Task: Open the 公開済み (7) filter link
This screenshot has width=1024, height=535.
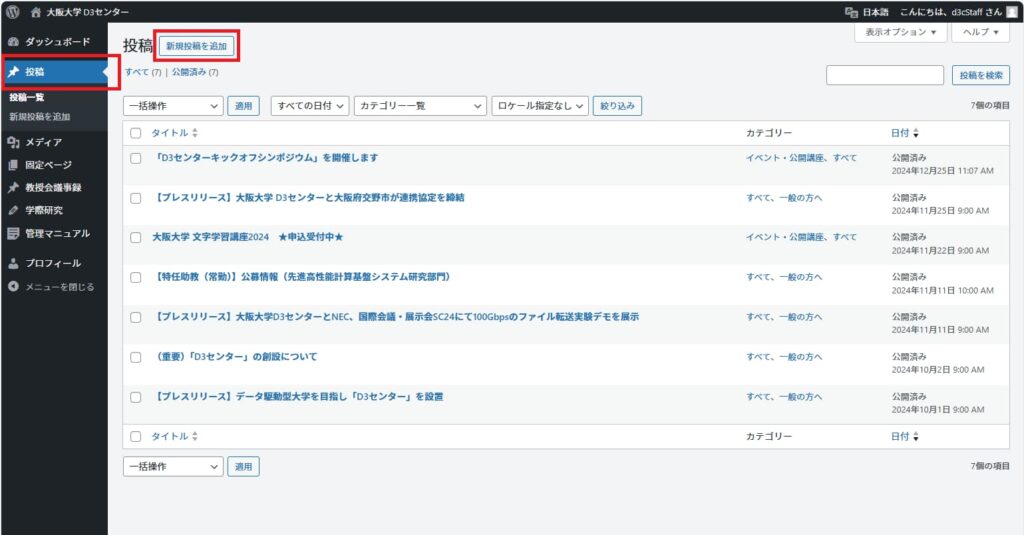Action: 195,73
